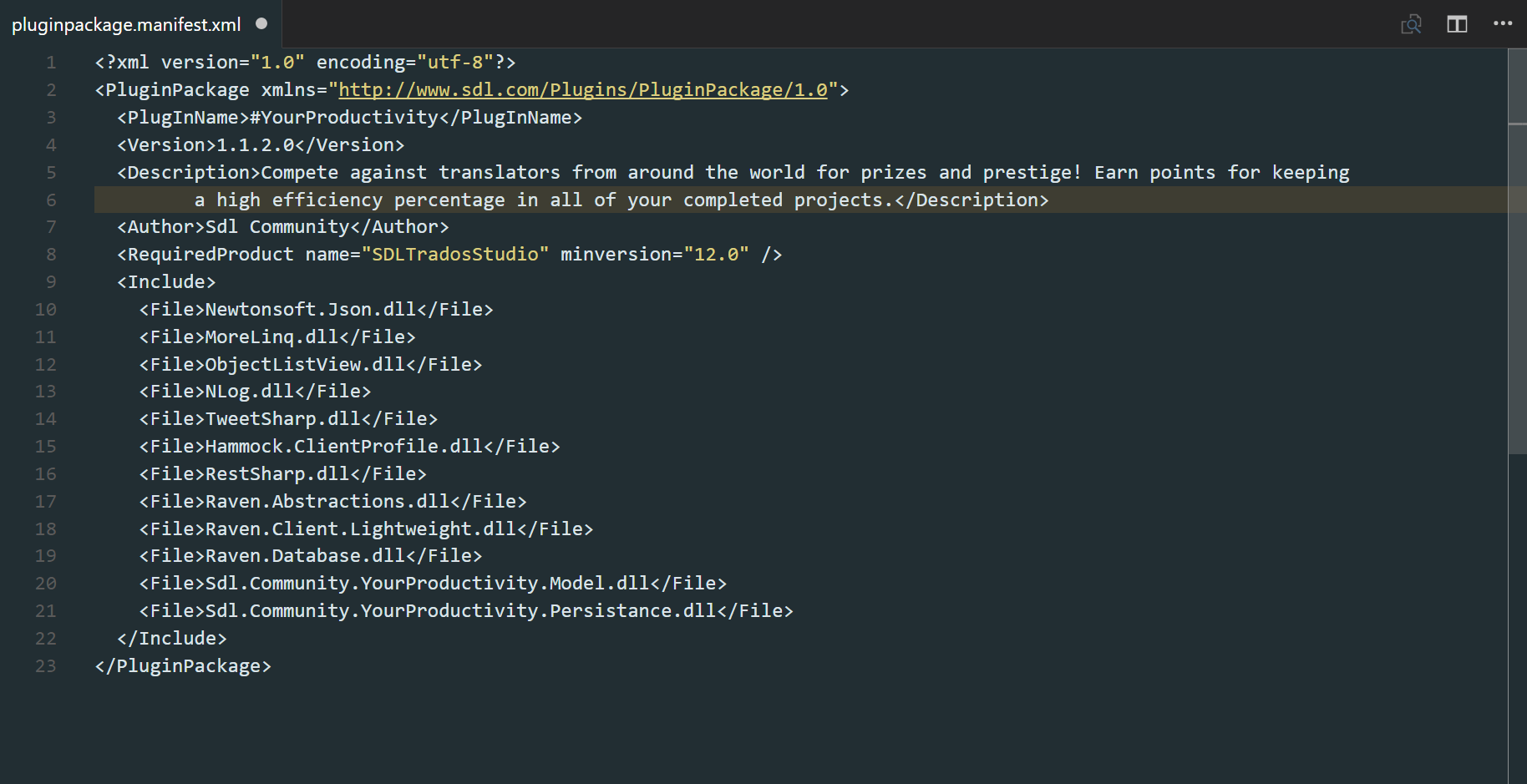
Task: Click the closing /Include tag
Action: pyautogui.click(x=172, y=639)
